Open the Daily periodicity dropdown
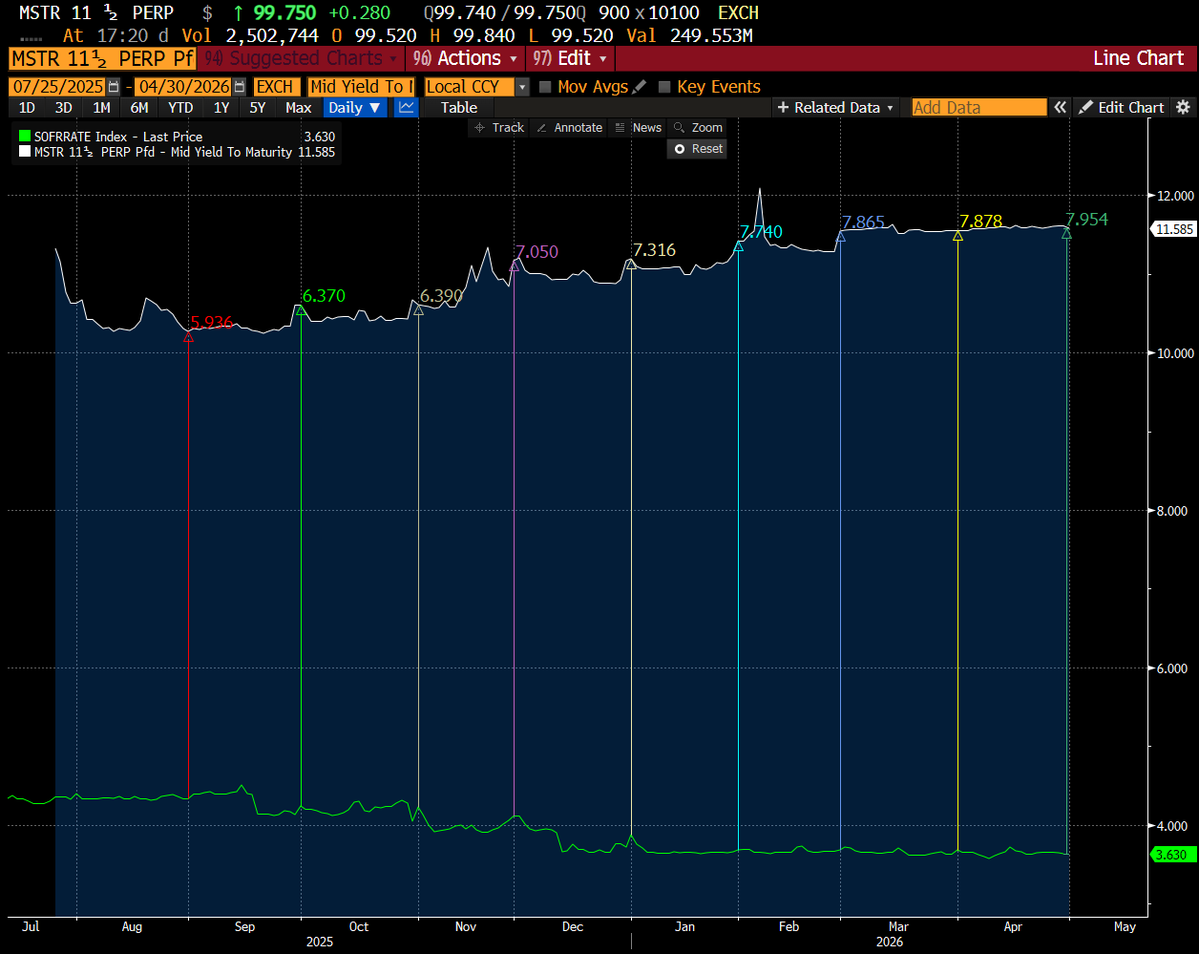 (354, 108)
